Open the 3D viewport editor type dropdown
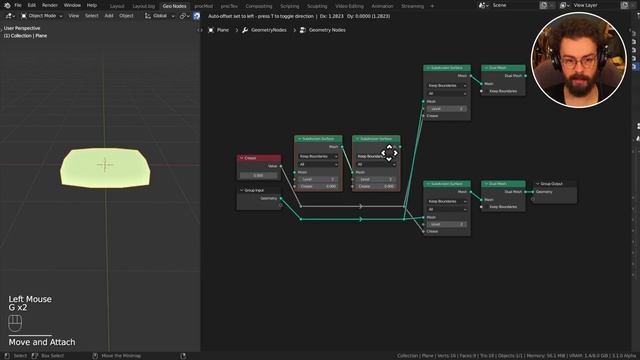Screen dimensions: 640x360 pyautogui.click(x=11, y=16)
